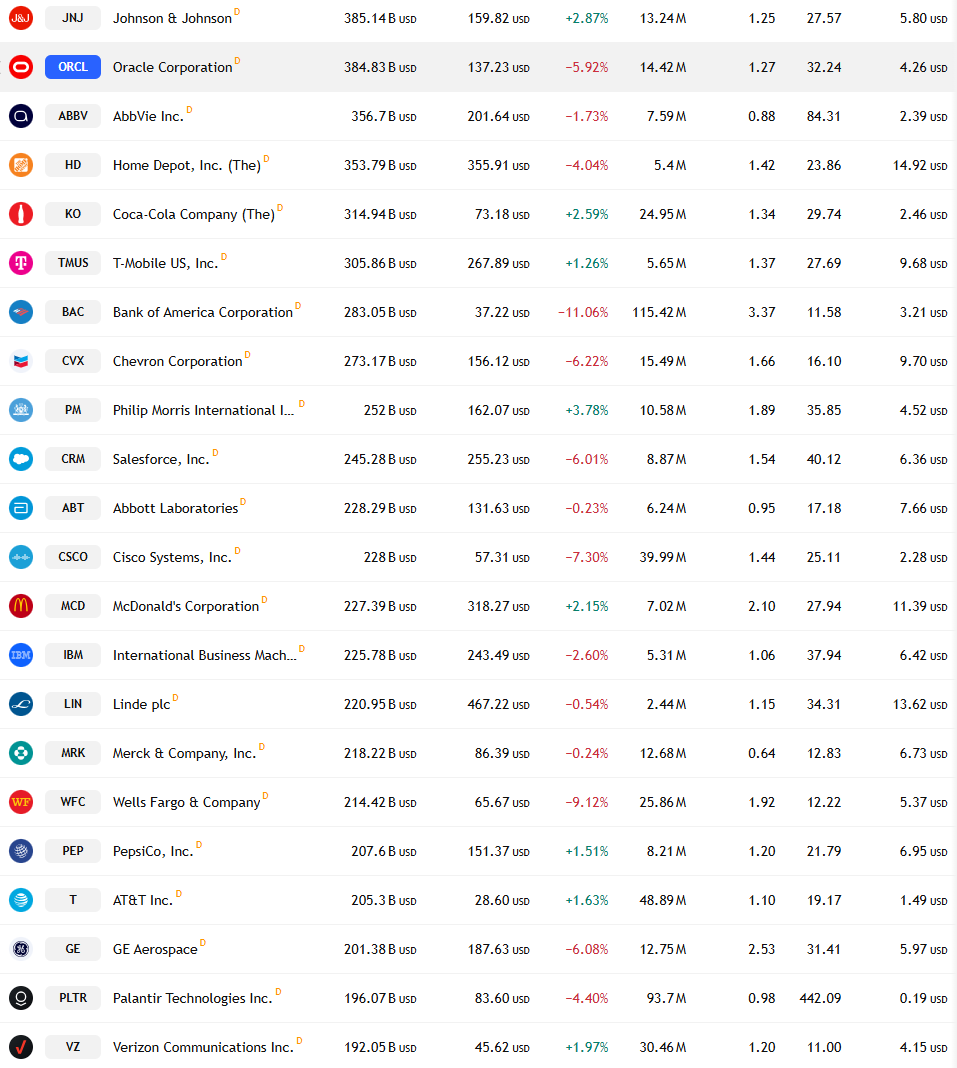Viewport: 957px width, 1068px height.
Task: Click Coca-Cola's 24.95 M volume
Action: click(663, 215)
